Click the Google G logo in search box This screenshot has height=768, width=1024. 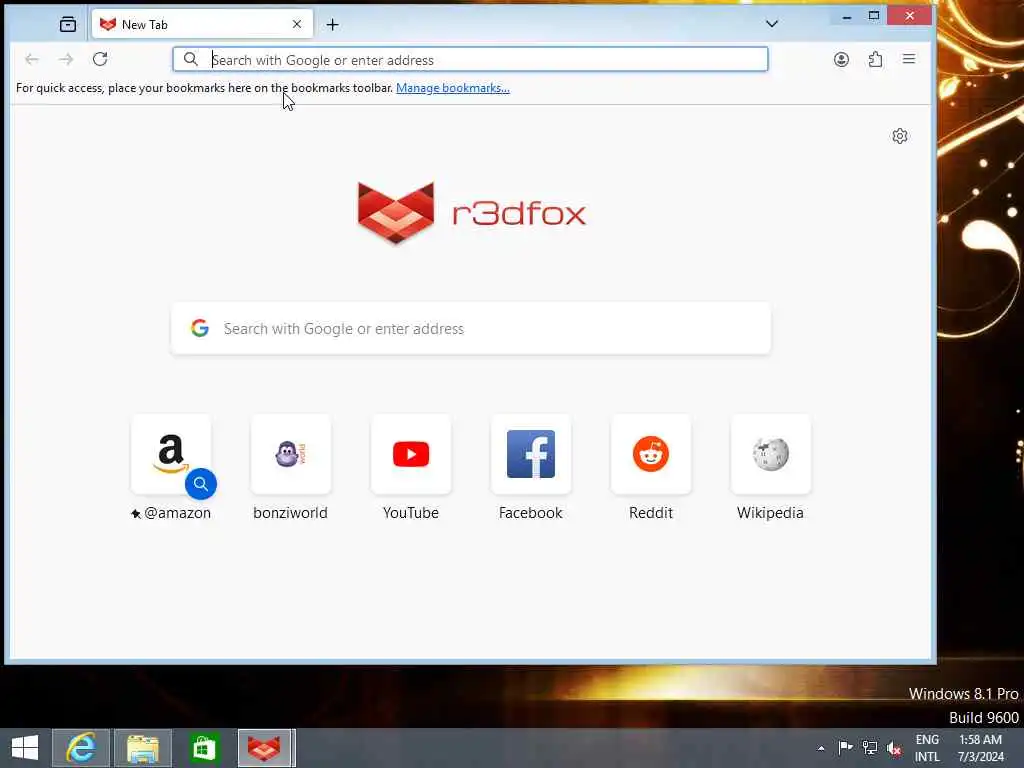(200, 328)
